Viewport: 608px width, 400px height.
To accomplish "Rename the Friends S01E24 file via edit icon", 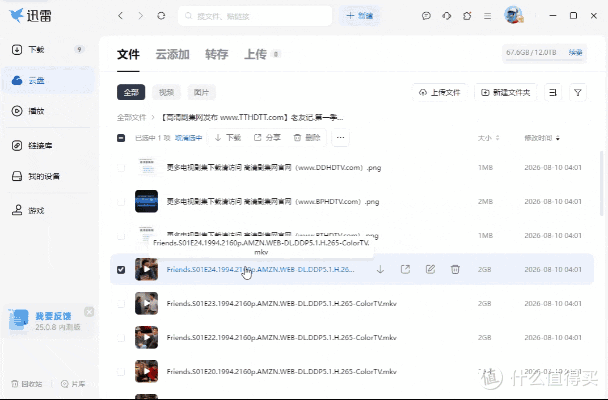I will pyautogui.click(x=430, y=269).
